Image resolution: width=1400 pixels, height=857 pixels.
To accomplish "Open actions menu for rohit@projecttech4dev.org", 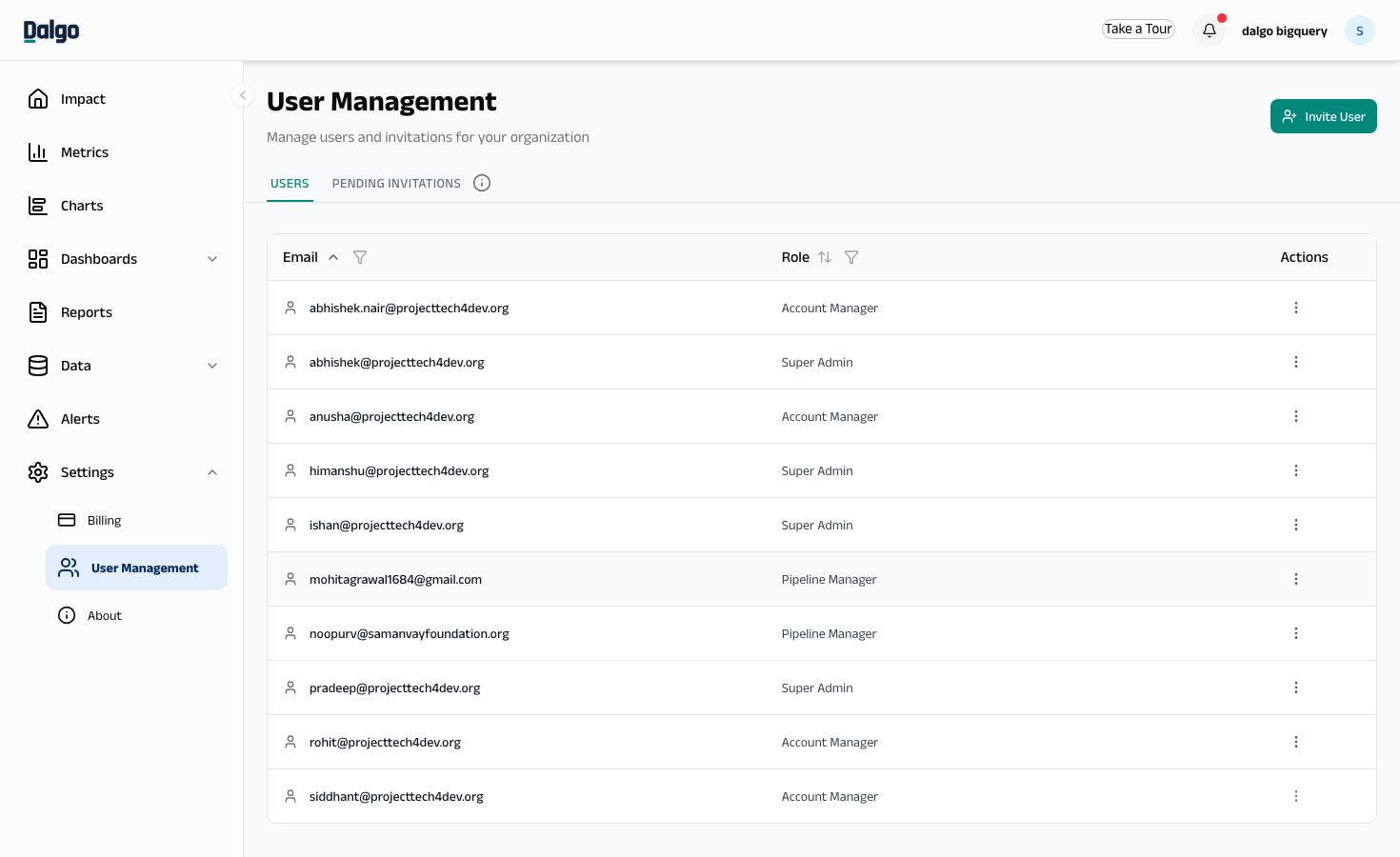I will pos(1296,742).
